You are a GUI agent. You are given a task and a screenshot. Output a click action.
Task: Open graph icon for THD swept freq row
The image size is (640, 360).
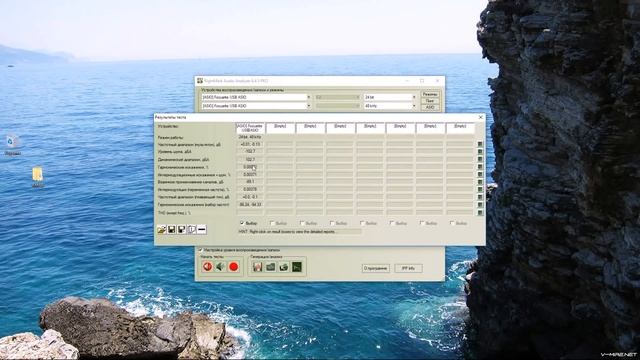[x=480, y=213]
